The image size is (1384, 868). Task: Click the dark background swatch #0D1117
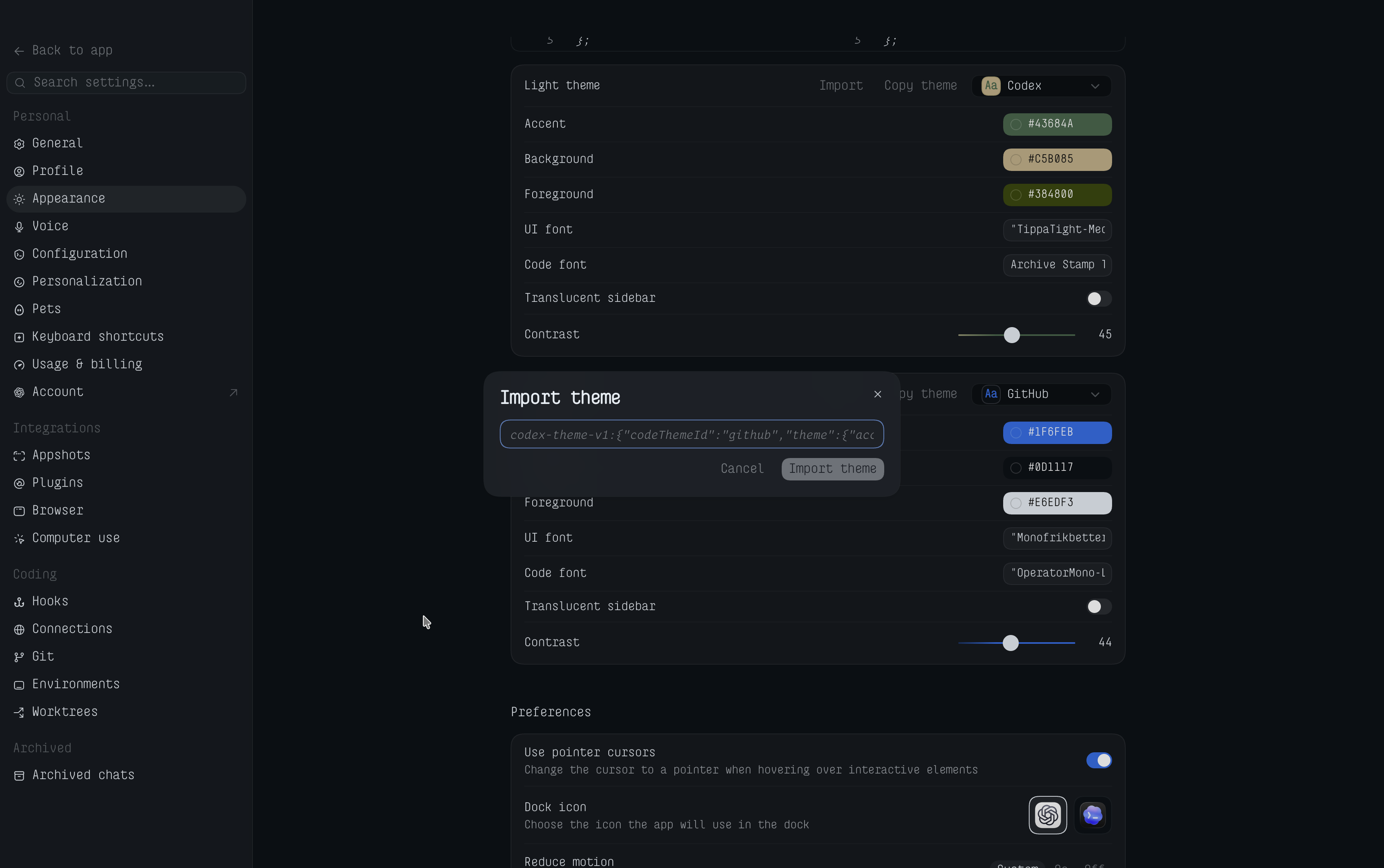1057,467
